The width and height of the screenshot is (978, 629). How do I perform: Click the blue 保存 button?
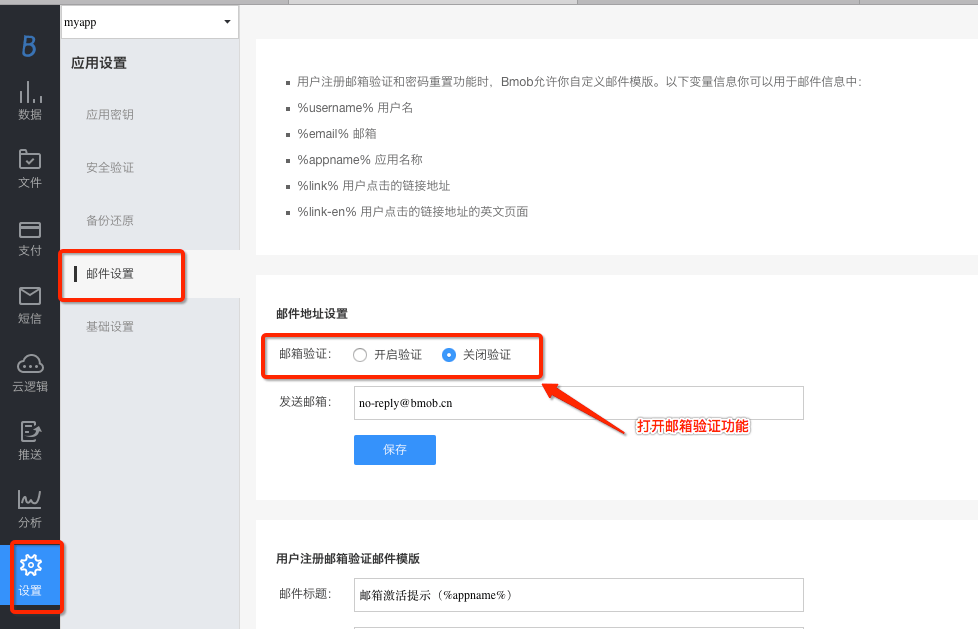[x=395, y=450]
